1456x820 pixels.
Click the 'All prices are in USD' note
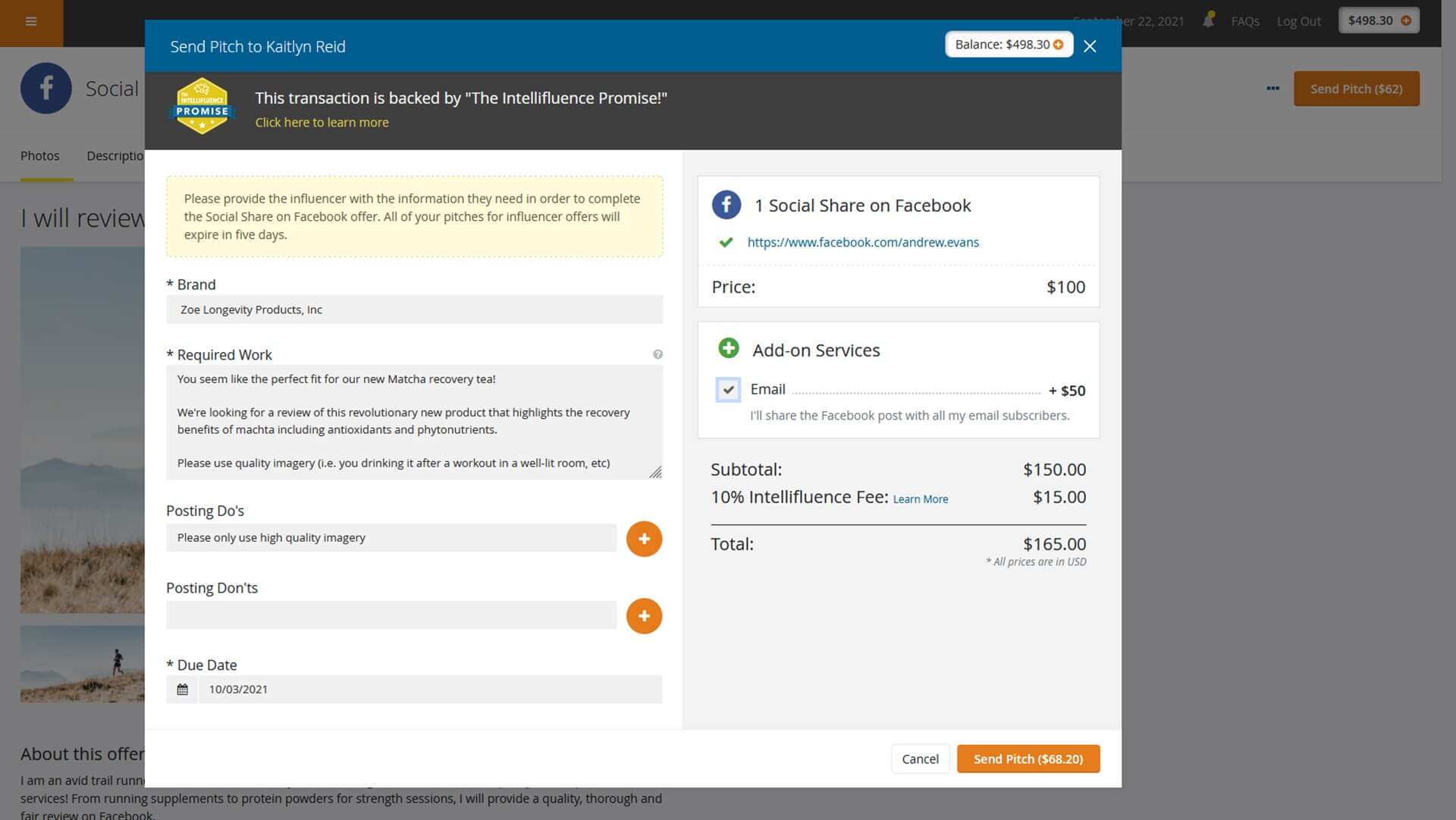1036,562
